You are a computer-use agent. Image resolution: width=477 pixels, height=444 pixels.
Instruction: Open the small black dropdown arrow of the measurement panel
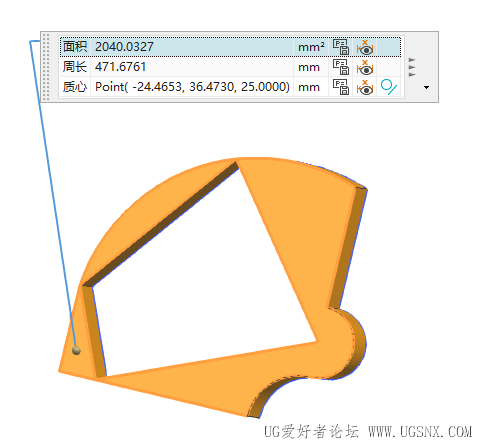point(426,88)
